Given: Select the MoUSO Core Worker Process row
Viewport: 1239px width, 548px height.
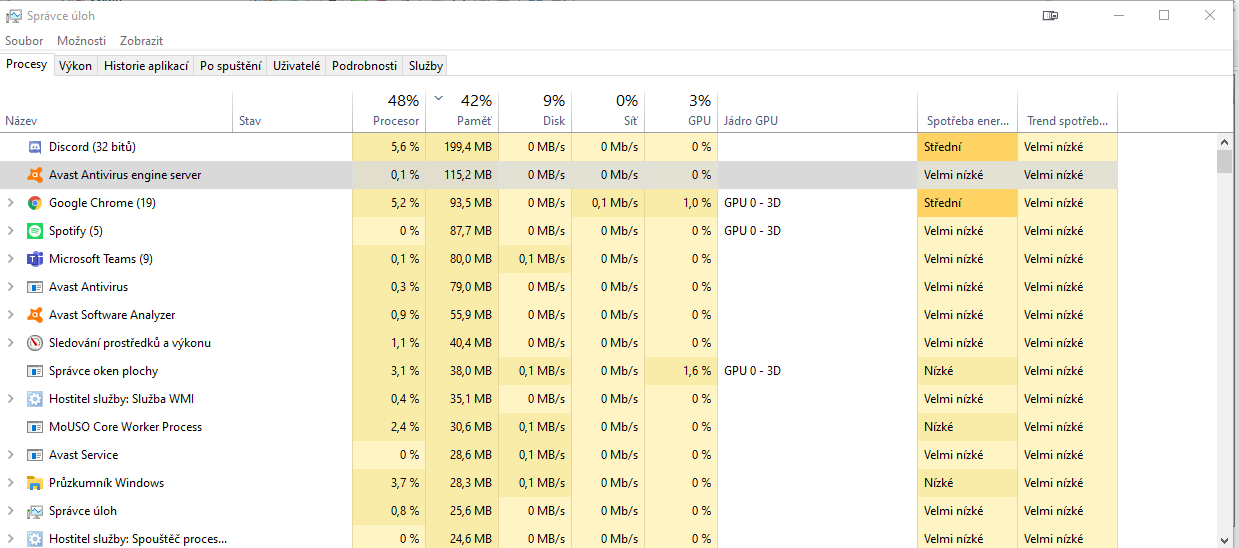Looking at the screenshot, I should tap(125, 427).
